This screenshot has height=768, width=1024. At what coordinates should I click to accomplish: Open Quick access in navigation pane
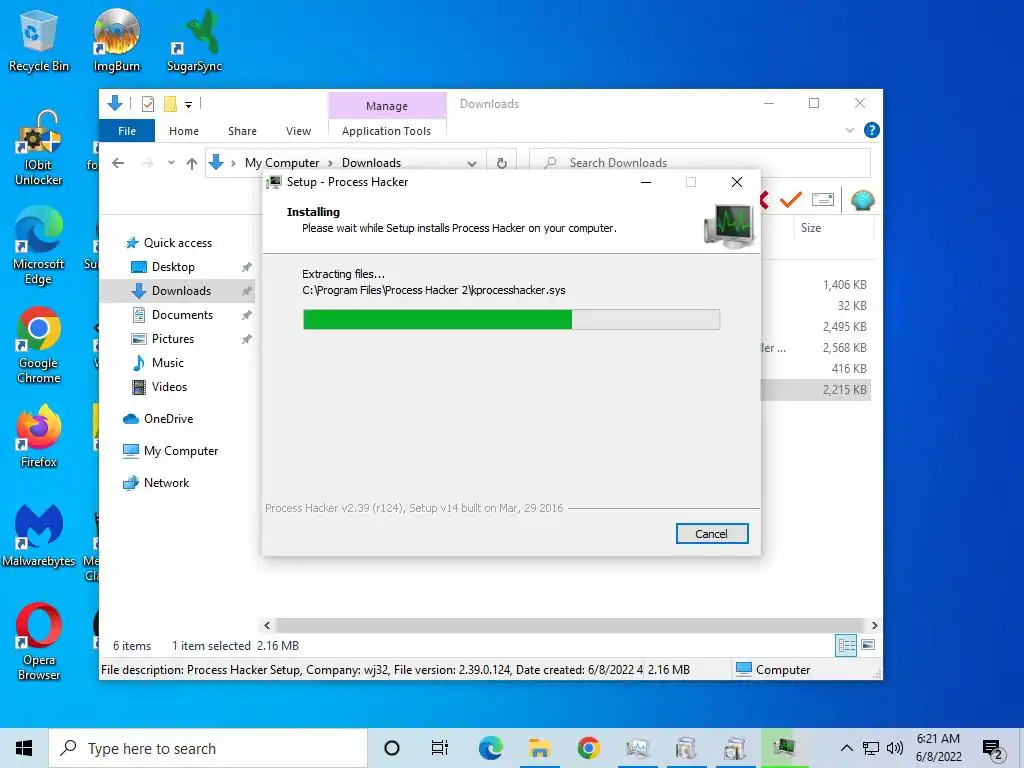(178, 242)
